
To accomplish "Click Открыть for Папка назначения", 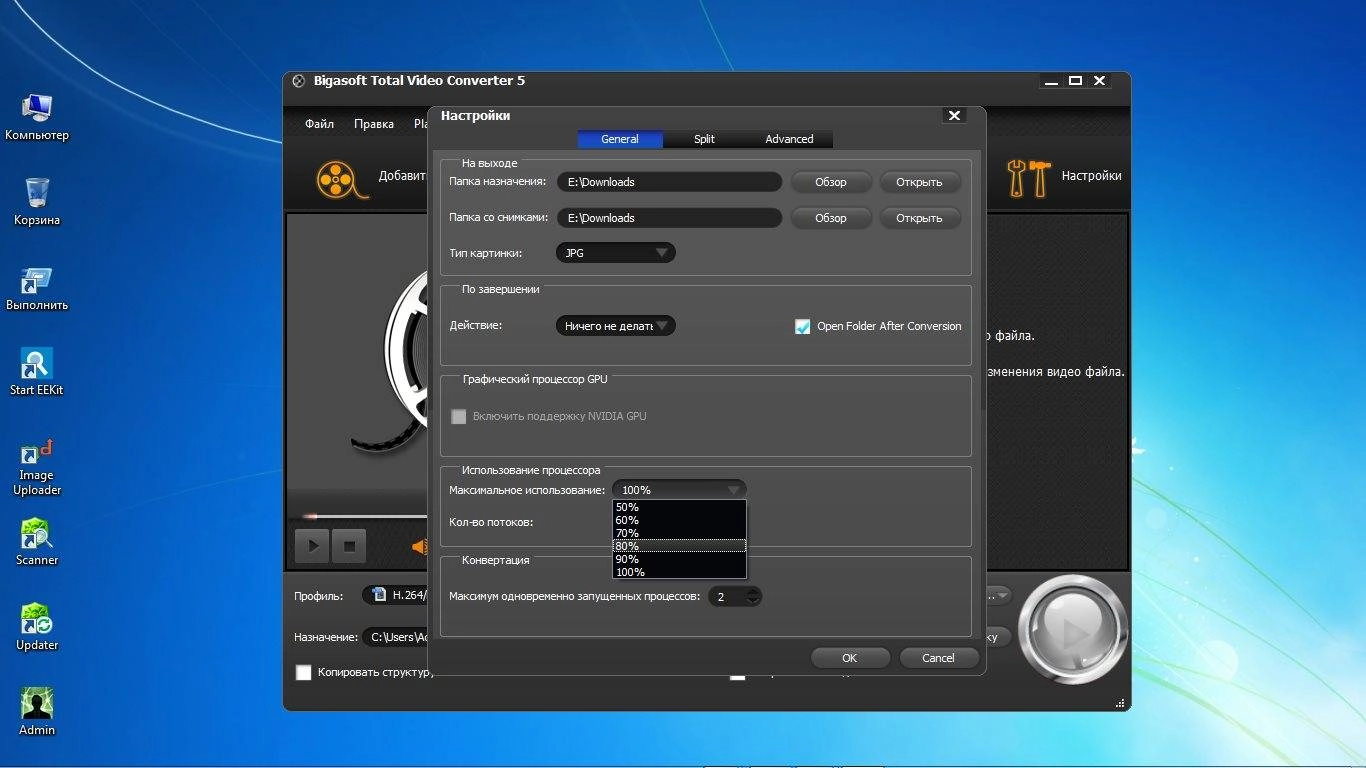I will tap(920, 182).
